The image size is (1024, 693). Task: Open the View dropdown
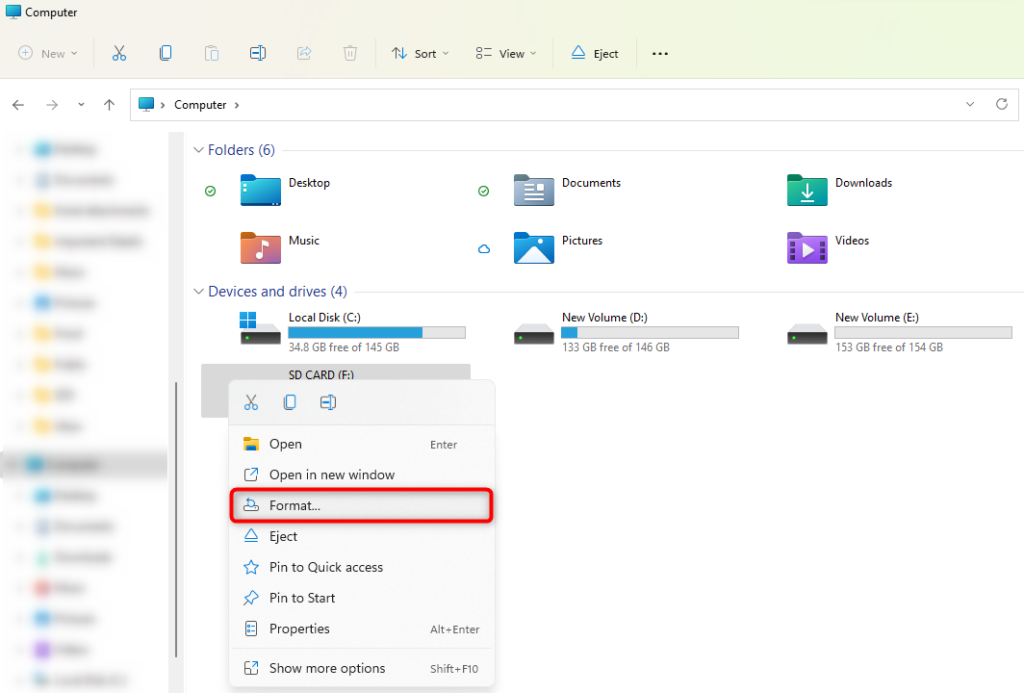click(x=506, y=53)
